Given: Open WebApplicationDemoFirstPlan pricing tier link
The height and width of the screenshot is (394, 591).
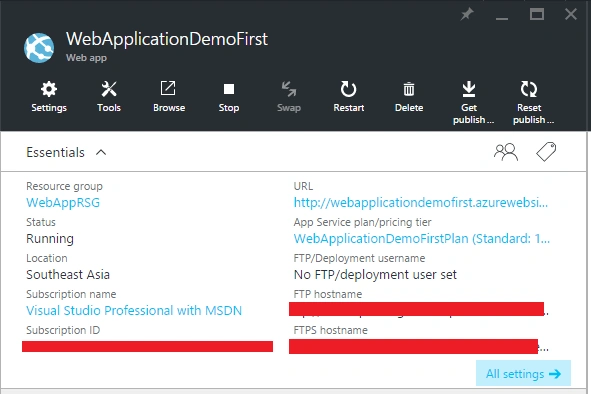Looking at the screenshot, I should 422,239.
